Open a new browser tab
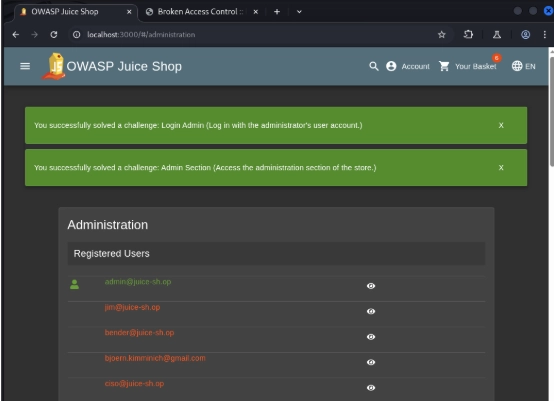The width and height of the screenshot is (554, 401). pos(277,12)
